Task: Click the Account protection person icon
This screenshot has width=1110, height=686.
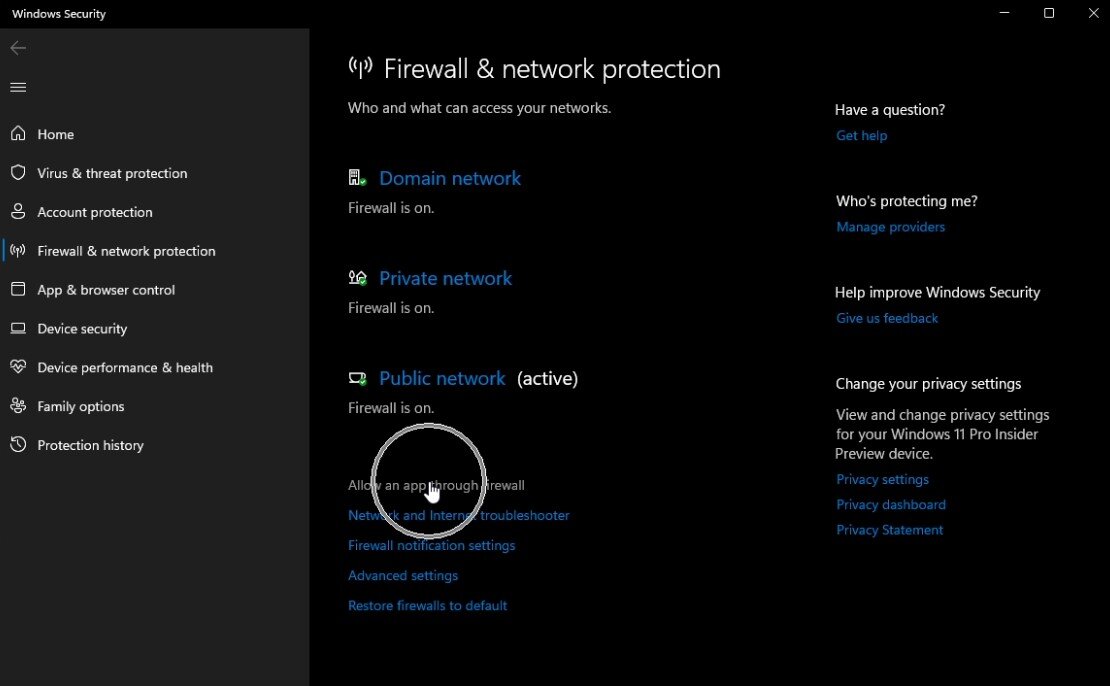Action: 18,212
